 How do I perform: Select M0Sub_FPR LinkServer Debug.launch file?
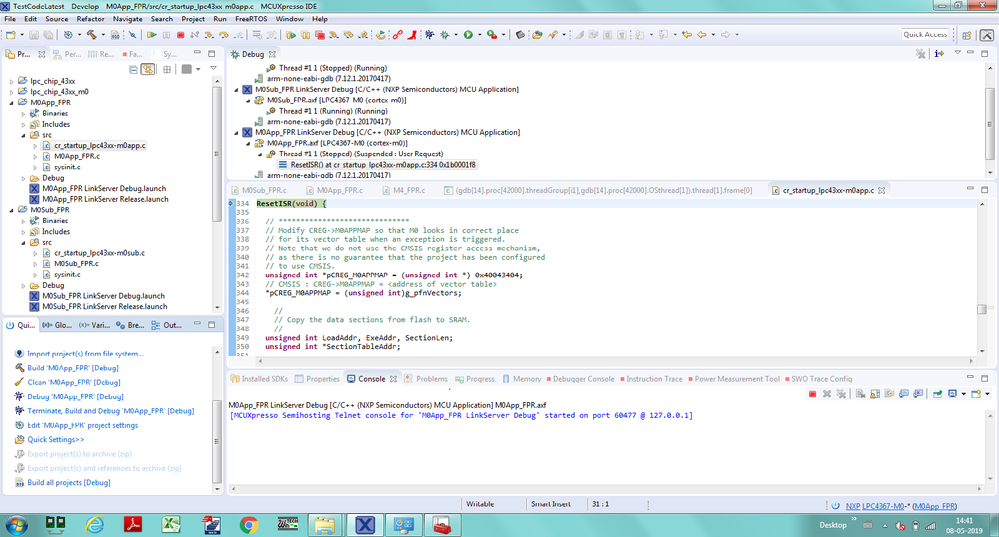[x=103, y=296]
